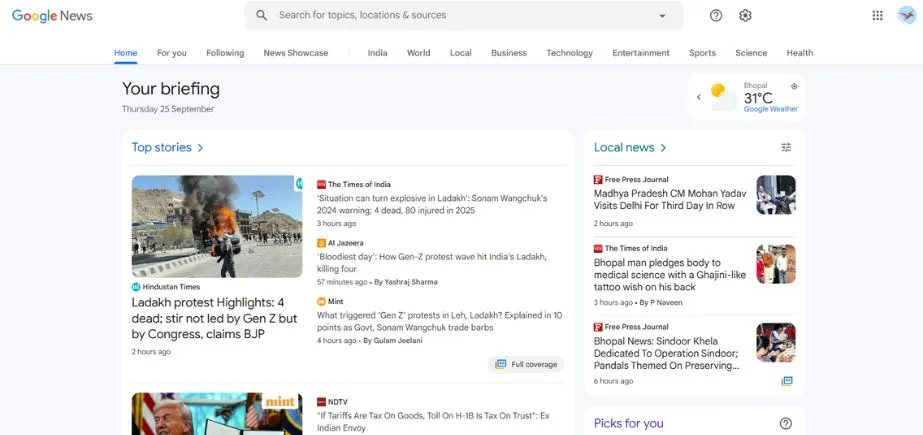This screenshot has height=435, width=923.
Task: Open the World section
Action: tap(419, 53)
